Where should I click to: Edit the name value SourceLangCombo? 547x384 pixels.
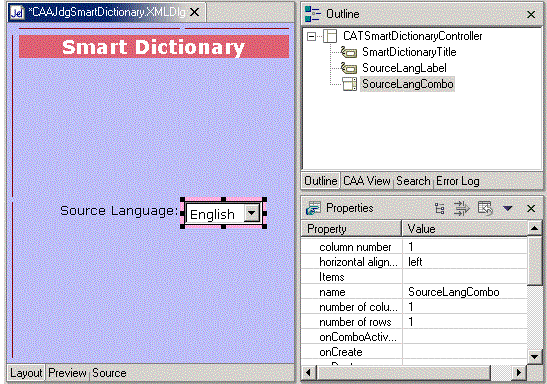pyautogui.click(x=464, y=292)
